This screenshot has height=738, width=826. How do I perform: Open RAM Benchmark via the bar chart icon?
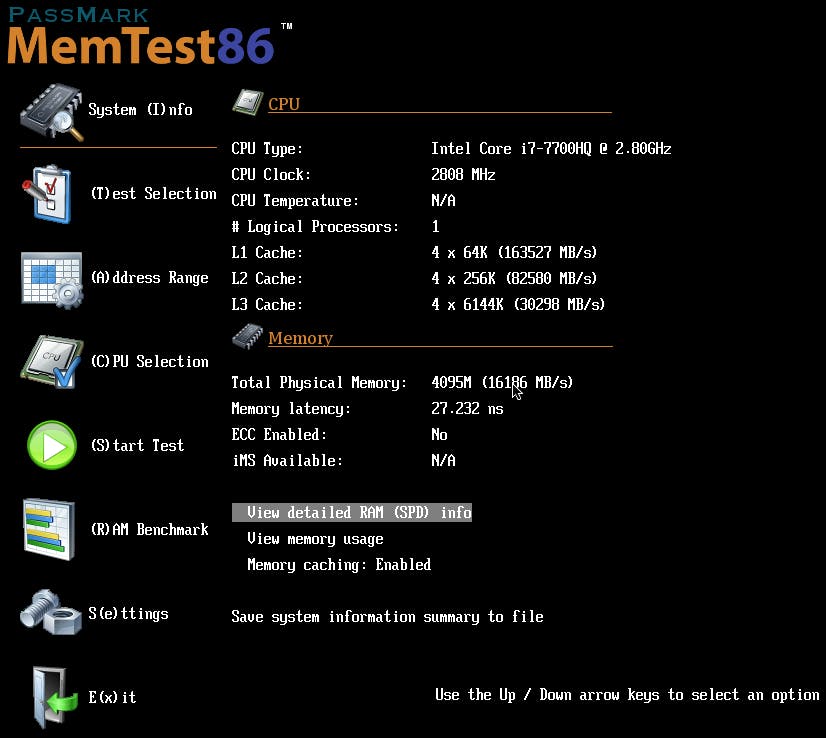51,528
